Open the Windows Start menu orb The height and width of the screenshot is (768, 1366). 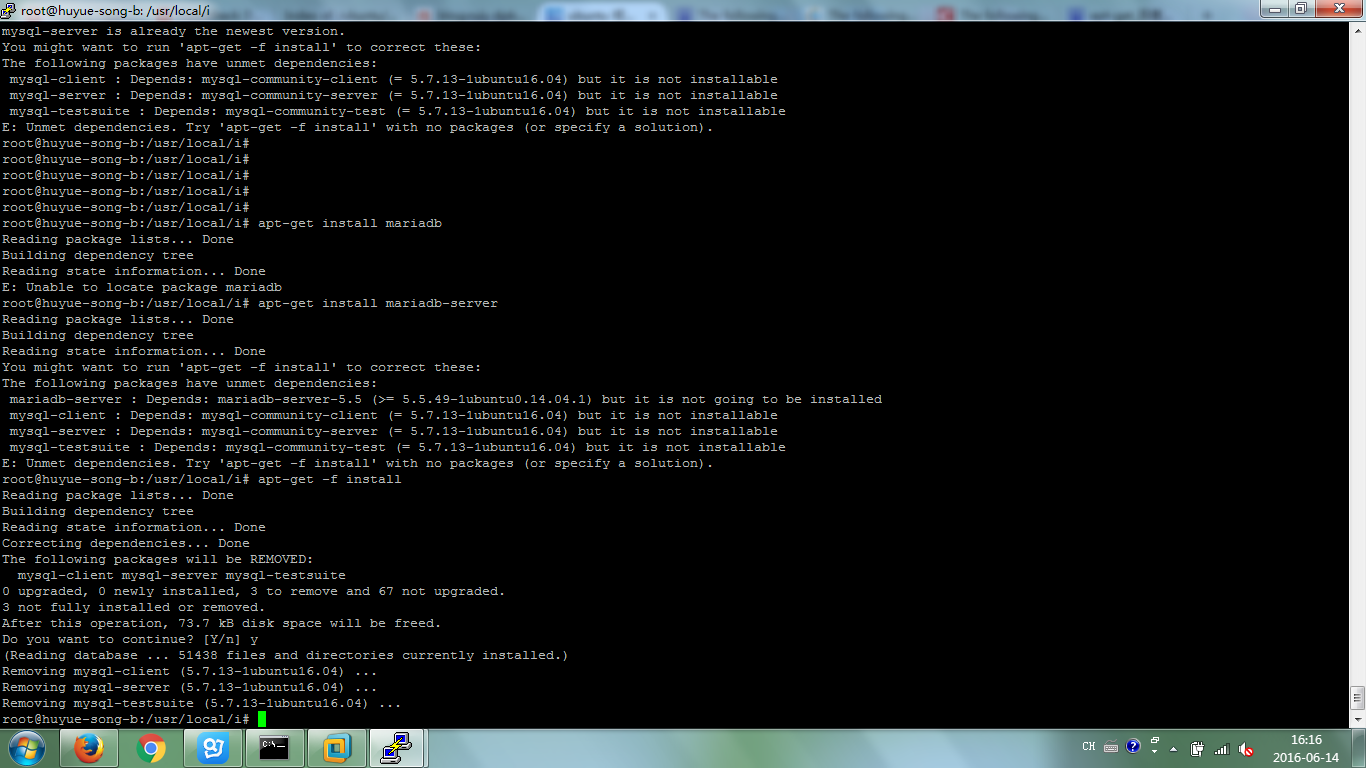(x=26, y=748)
